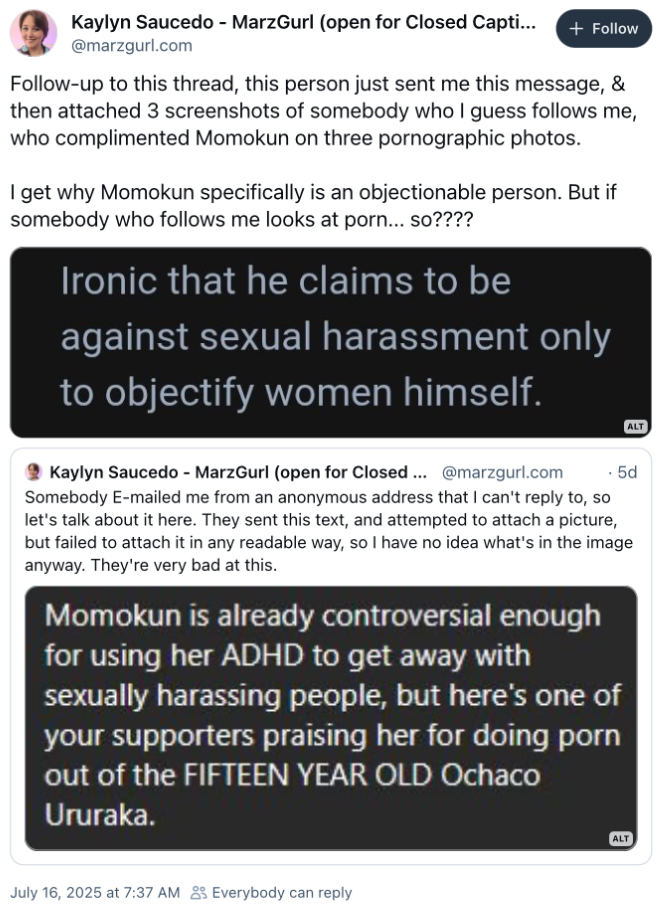Open the @marzgurl.com handle in the post header

click(x=132, y=45)
